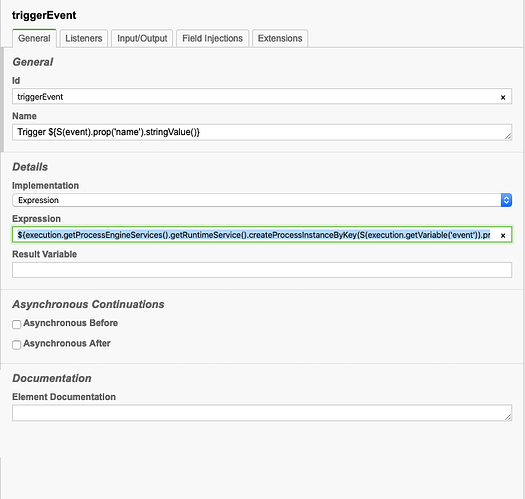Open the Extensions tab
This screenshot has width=525, height=499.
280,39
